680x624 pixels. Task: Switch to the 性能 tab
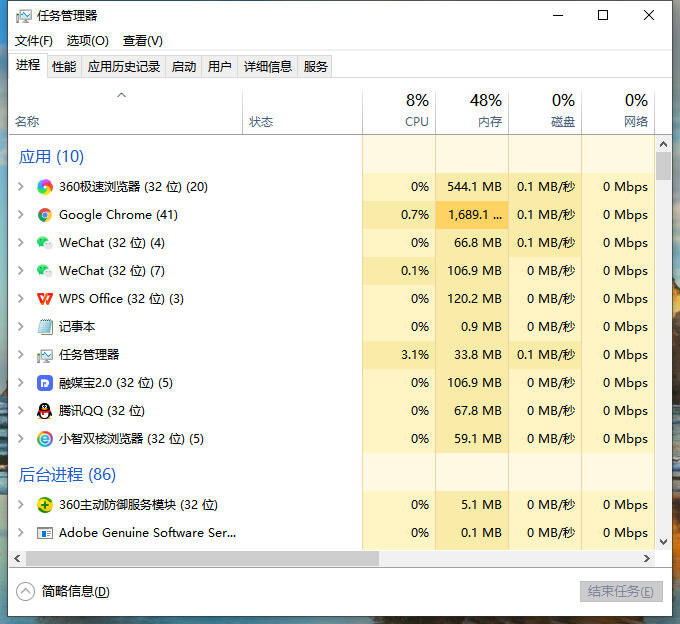(64, 67)
